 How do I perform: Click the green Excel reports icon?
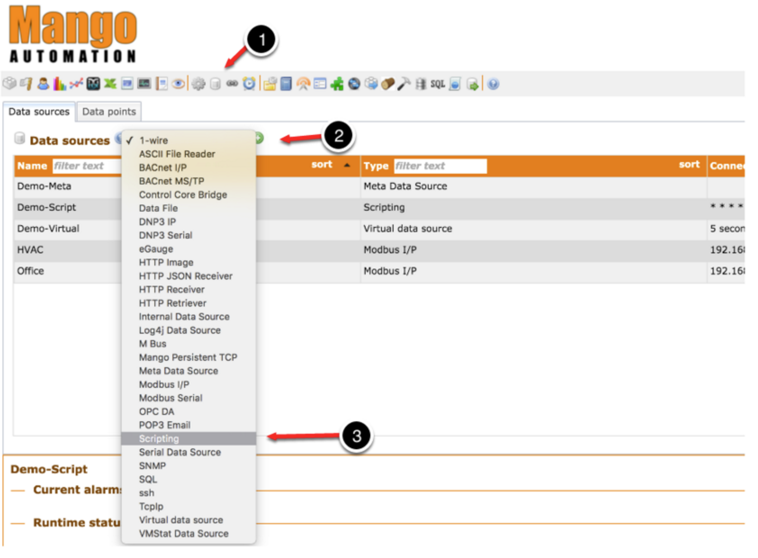click(x=110, y=84)
